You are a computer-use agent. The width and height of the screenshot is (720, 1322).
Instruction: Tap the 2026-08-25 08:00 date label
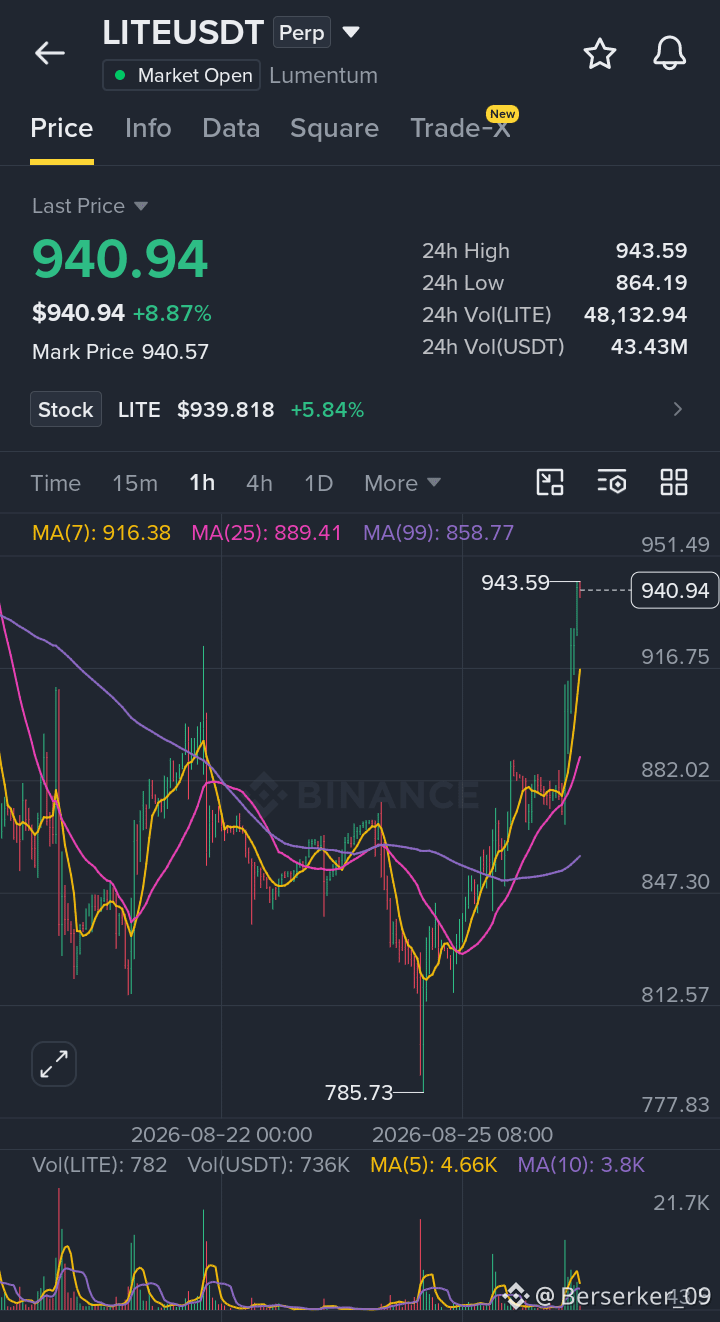tap(462, 1135)
